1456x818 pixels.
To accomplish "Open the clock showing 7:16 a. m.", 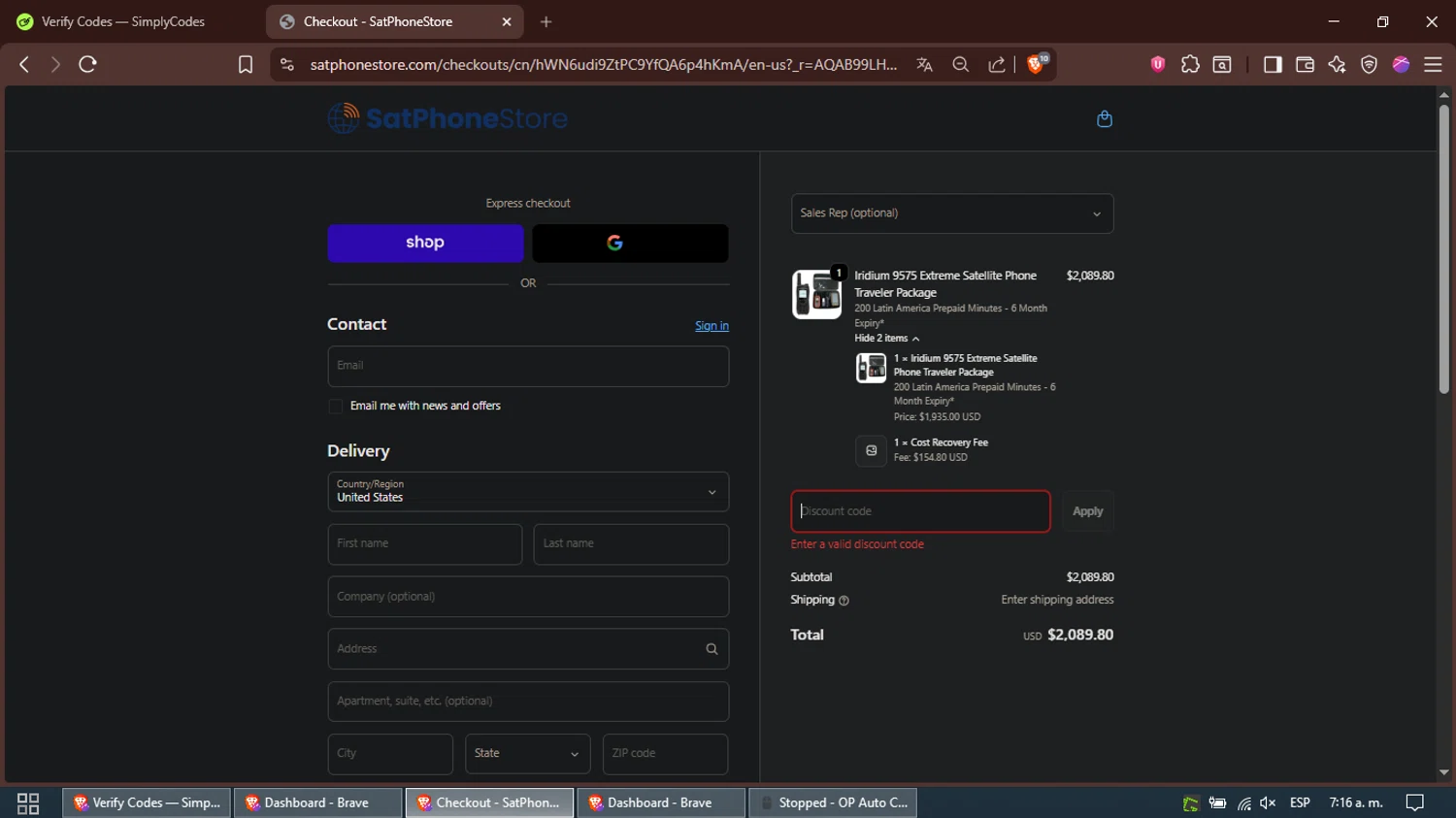I will coord(1356,802).
